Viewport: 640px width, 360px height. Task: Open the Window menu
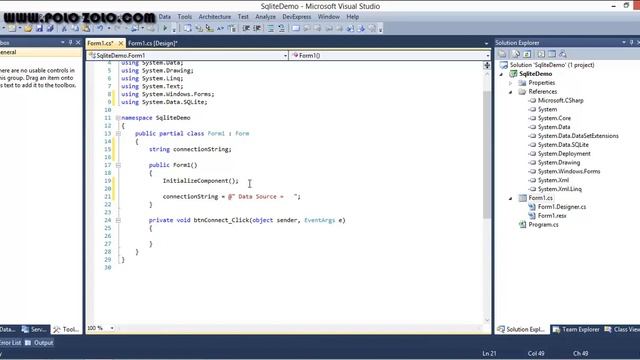click(329, 17)
